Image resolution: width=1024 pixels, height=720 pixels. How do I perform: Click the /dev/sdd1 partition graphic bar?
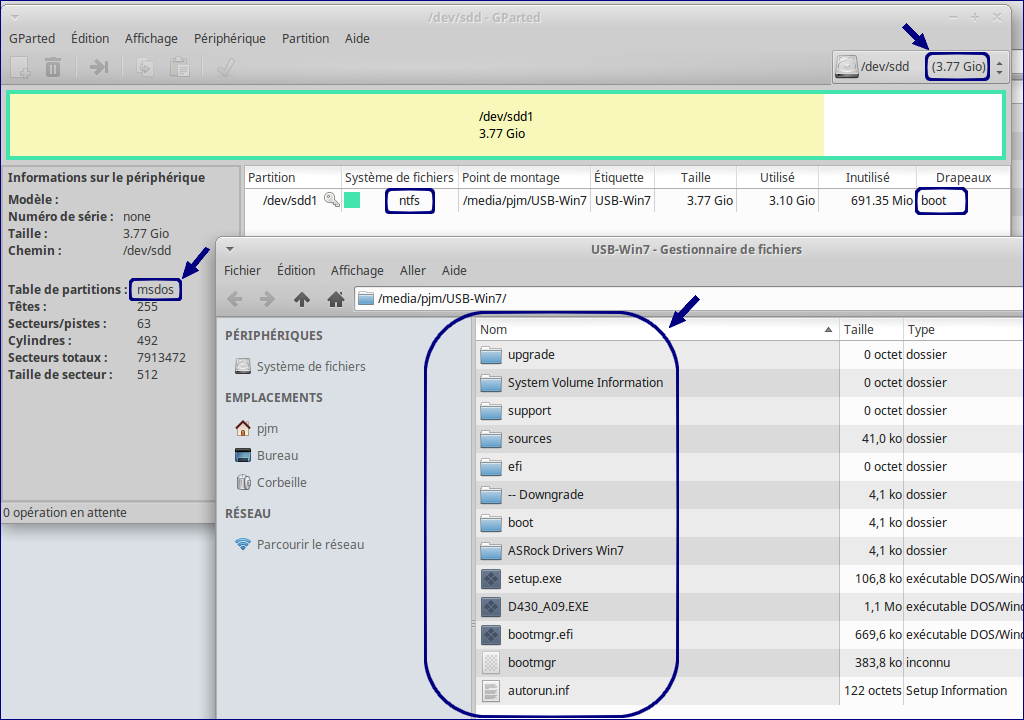tap(506, 125)
